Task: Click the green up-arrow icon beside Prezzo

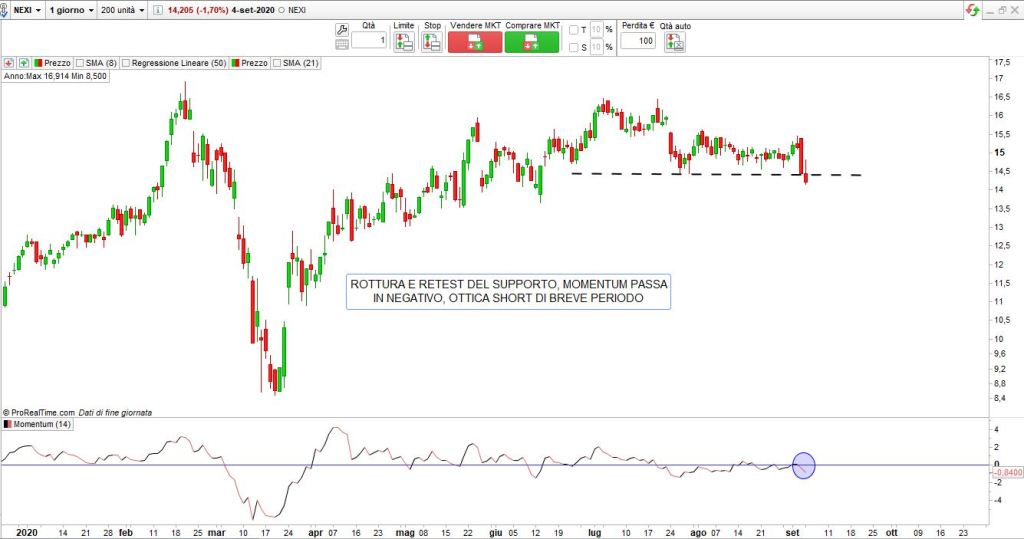Action: coord(23,63)
